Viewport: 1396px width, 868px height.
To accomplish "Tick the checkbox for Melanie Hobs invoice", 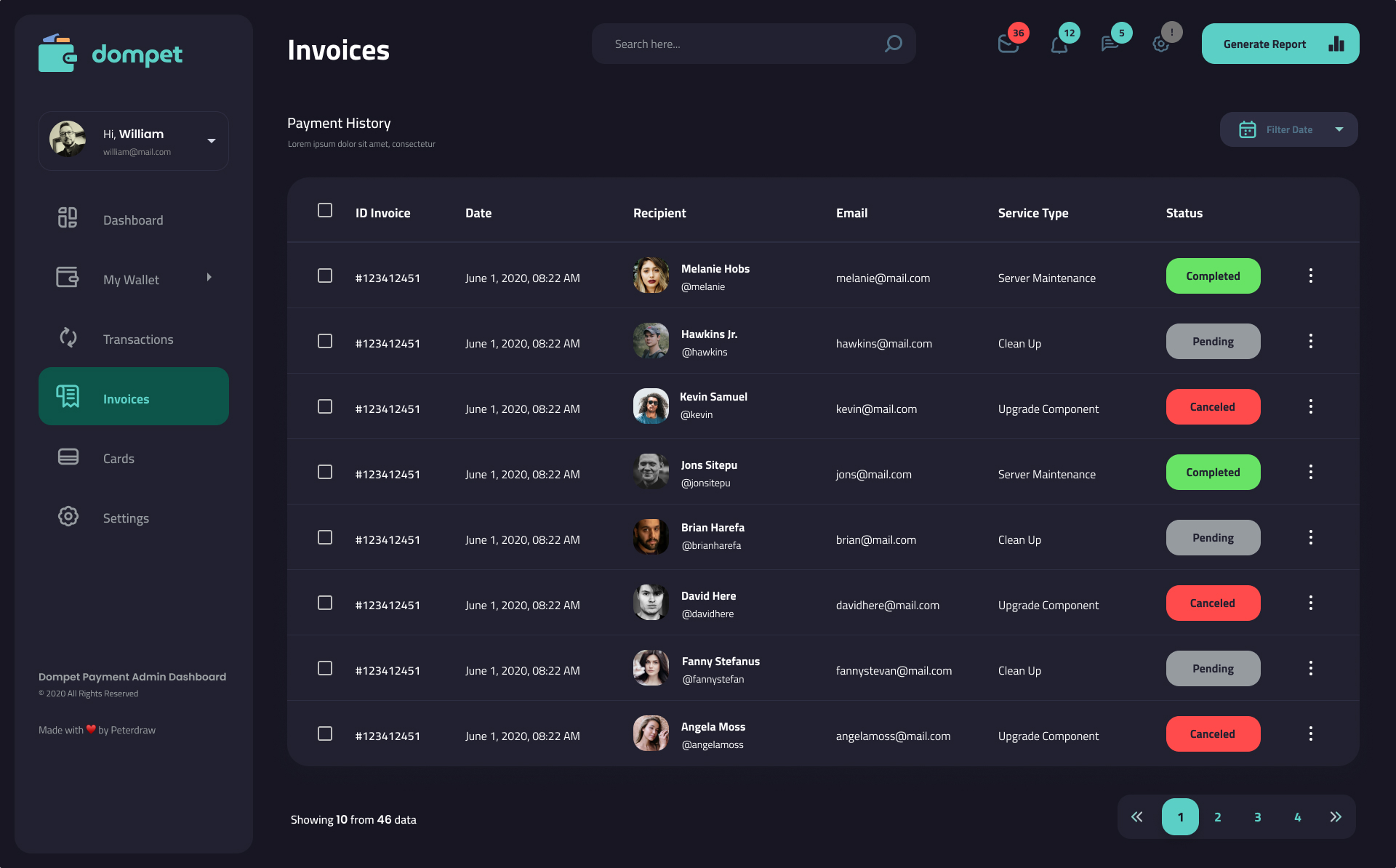I will click(x=324, y=276).
